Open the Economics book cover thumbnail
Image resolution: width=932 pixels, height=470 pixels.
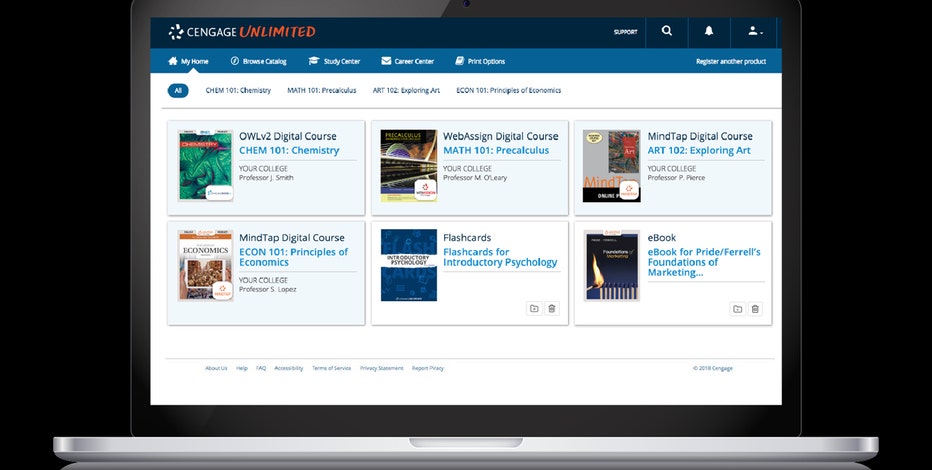point(206,266)
